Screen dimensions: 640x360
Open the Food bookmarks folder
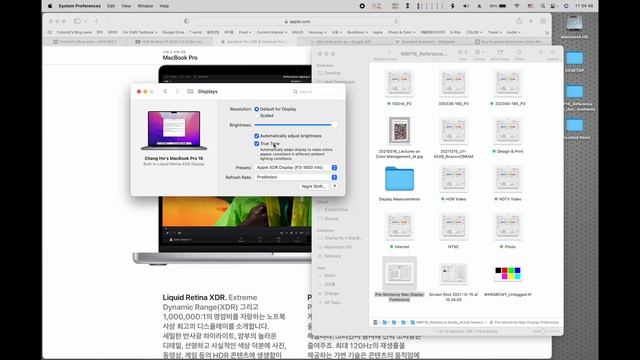pyautogui.click(x=245, y=32)
